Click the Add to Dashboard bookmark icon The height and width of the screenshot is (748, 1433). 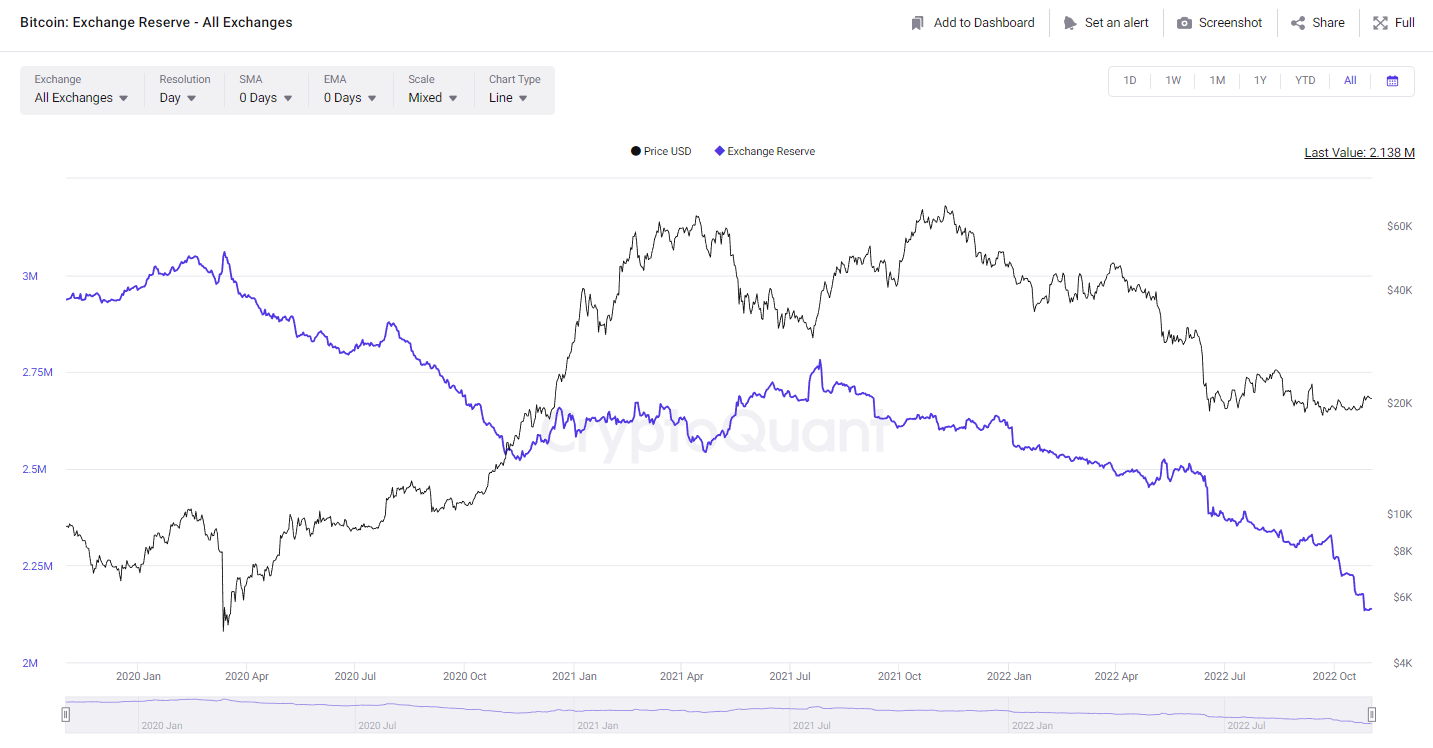pos(917,23)
